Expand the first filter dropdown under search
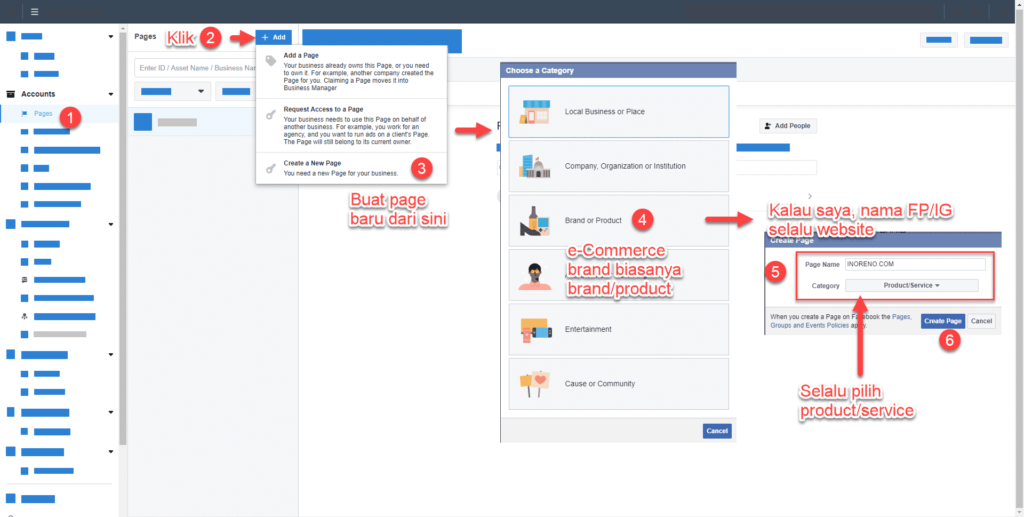The height and width of the screenshot is (517, 1024). pos(173,92)
